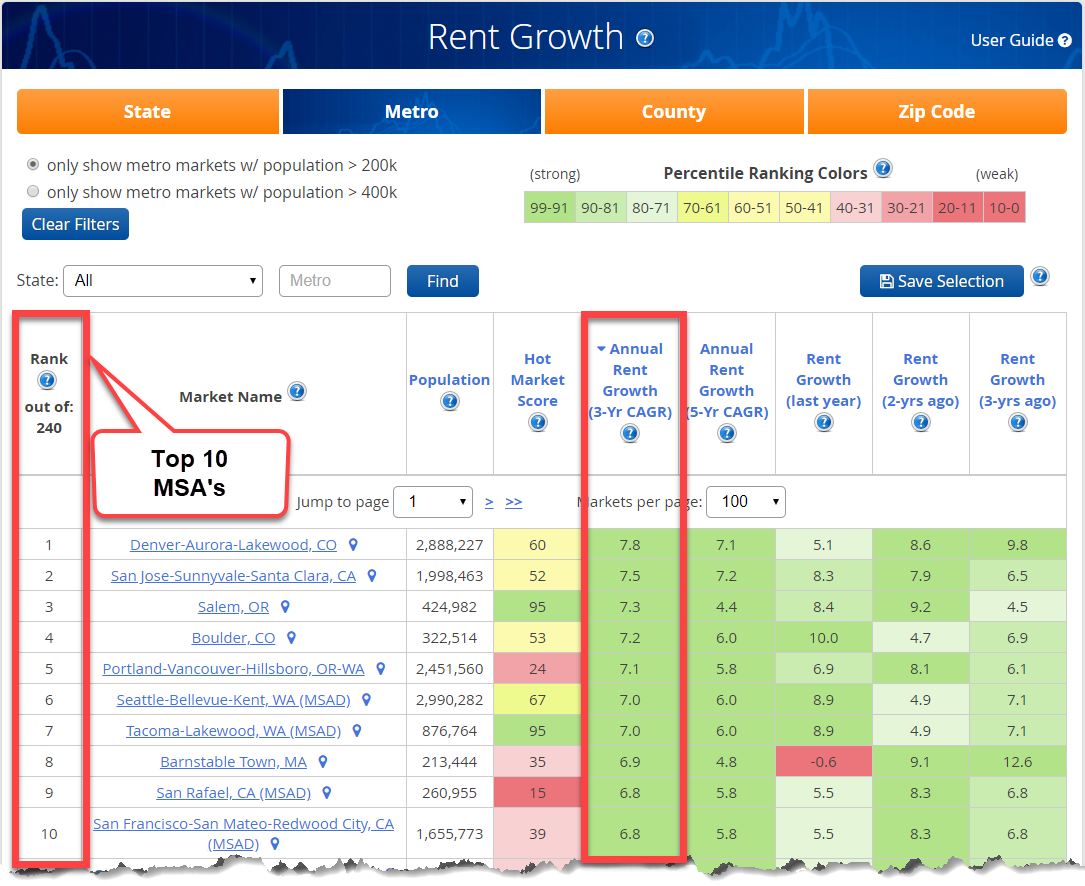1085x886 pixels.
Task: Switch to the Metro tab
Action: (x=412, y=111)
